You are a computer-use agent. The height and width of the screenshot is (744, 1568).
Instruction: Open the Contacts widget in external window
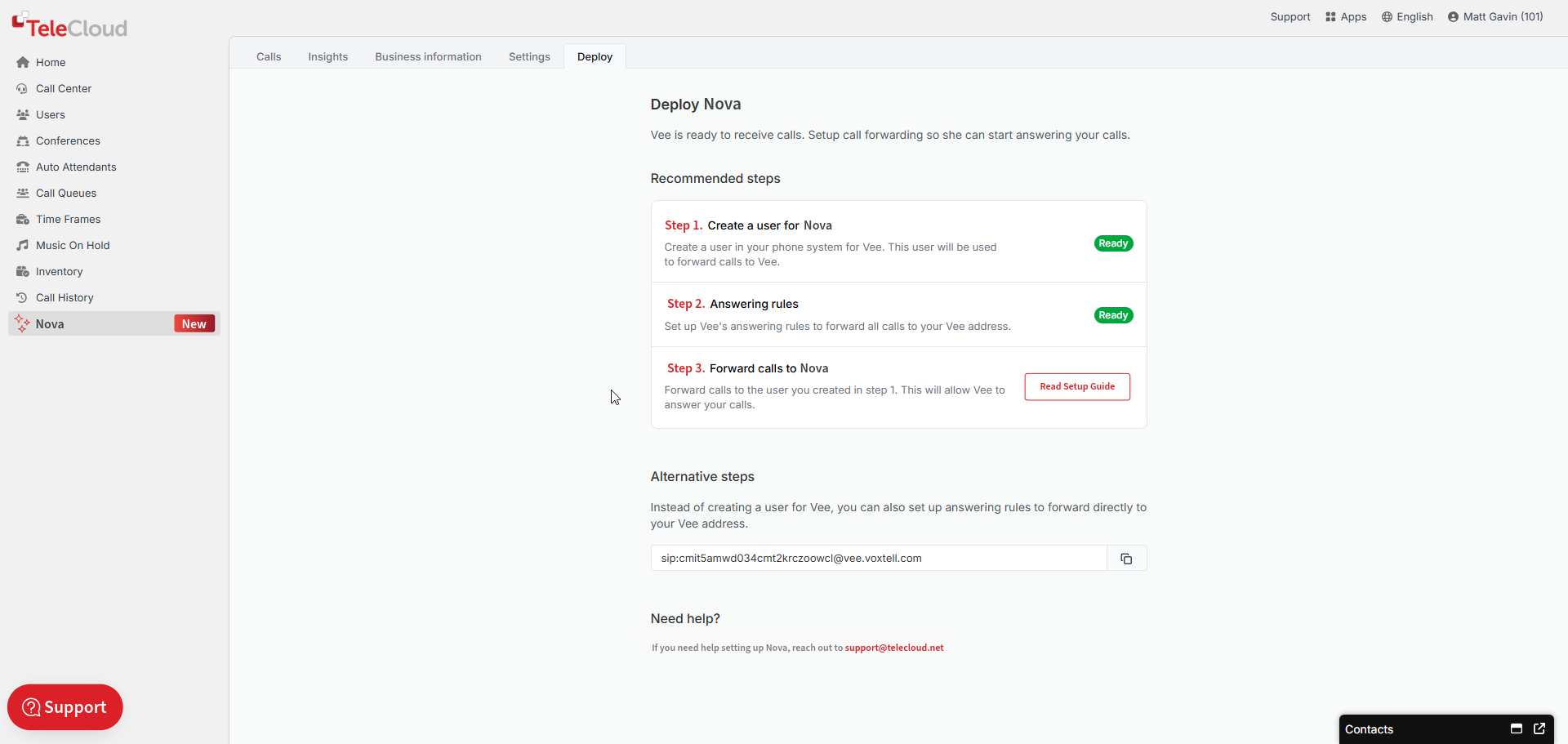[x=1540, y=728]
